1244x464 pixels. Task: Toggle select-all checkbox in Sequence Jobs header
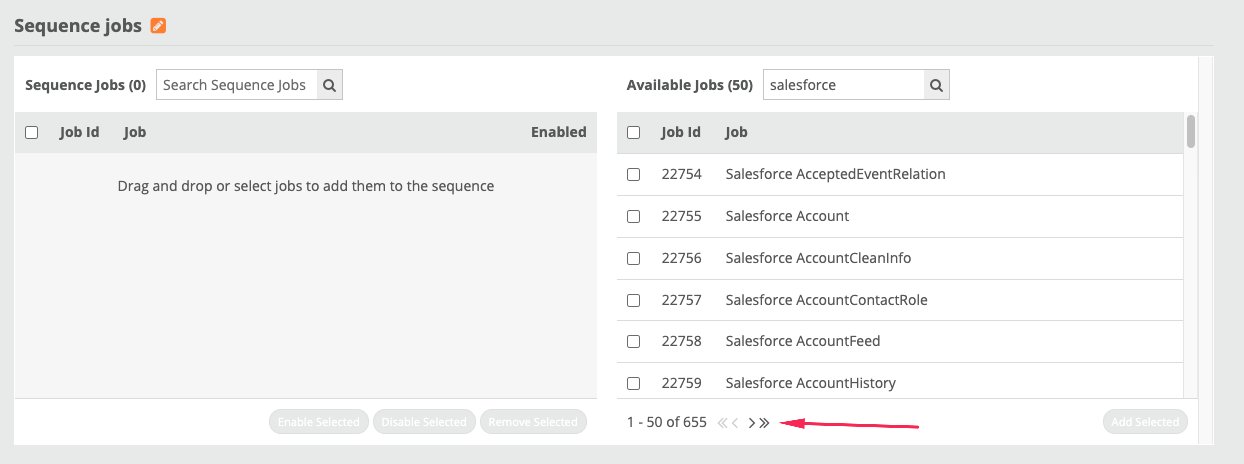pyautogui.click(x=32, y=132)
